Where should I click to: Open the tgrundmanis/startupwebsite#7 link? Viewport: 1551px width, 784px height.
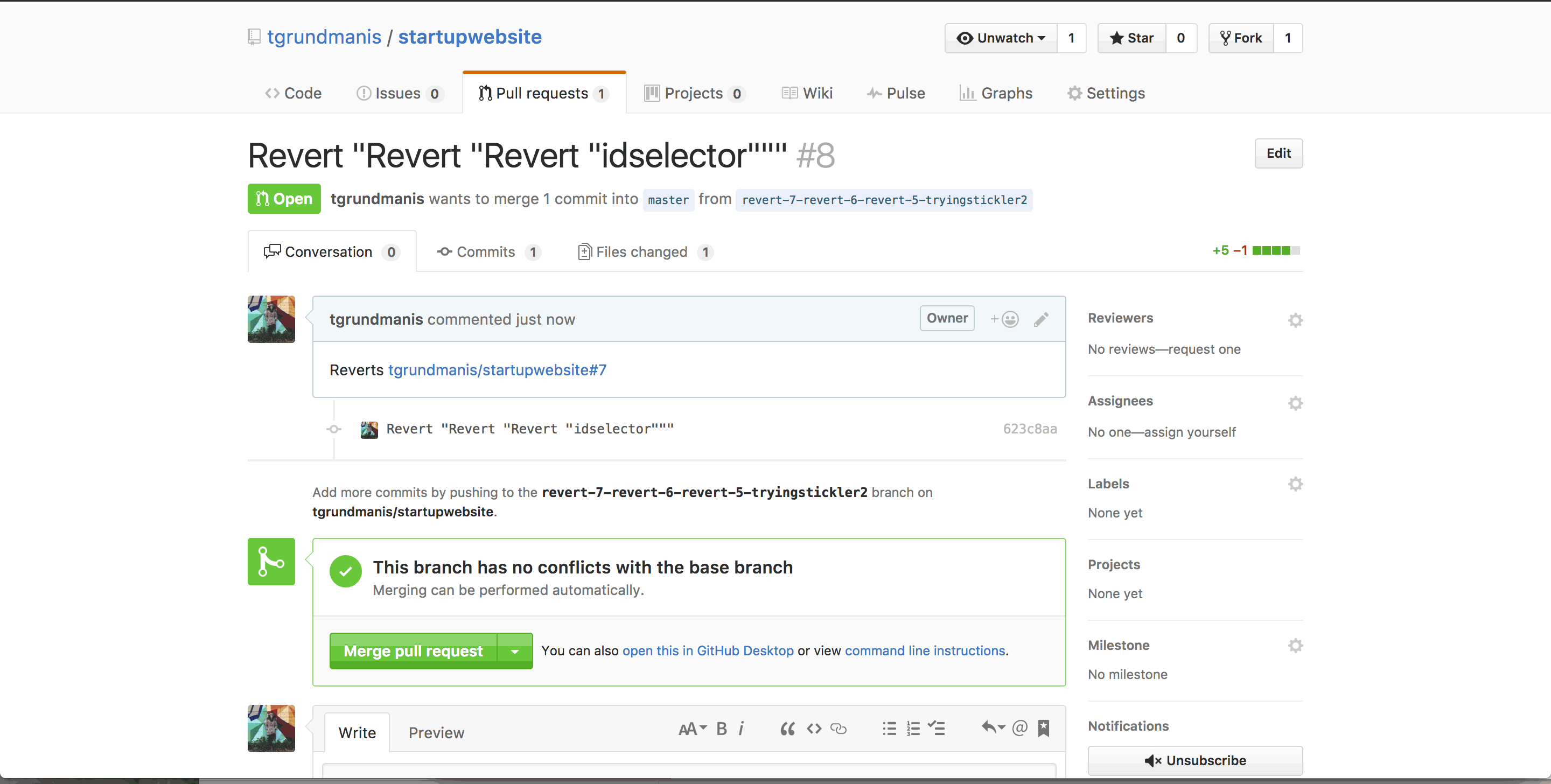coord(497,370)
